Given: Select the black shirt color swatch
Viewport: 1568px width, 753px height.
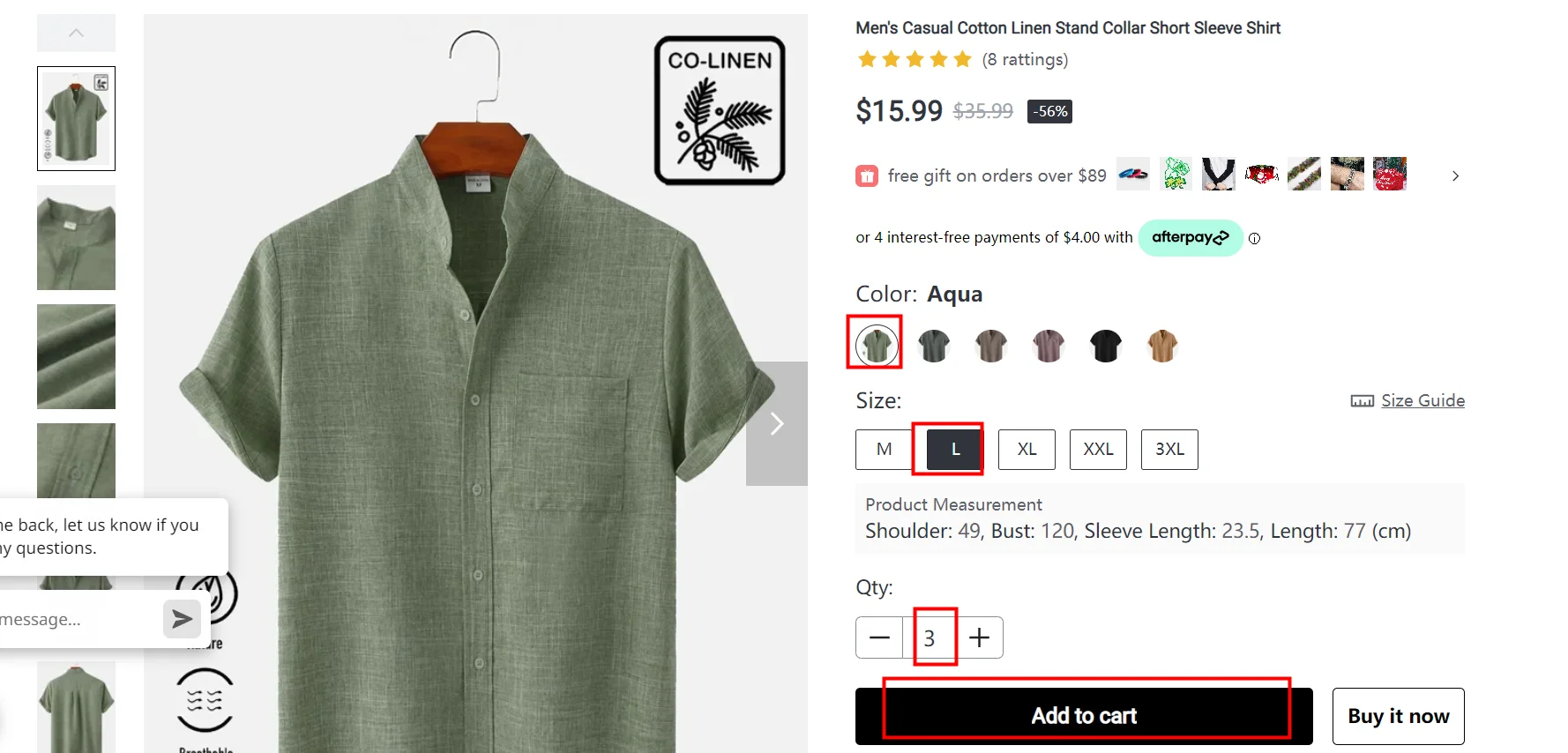Looking at the screenshot, I should click(x=1105, y=346).
